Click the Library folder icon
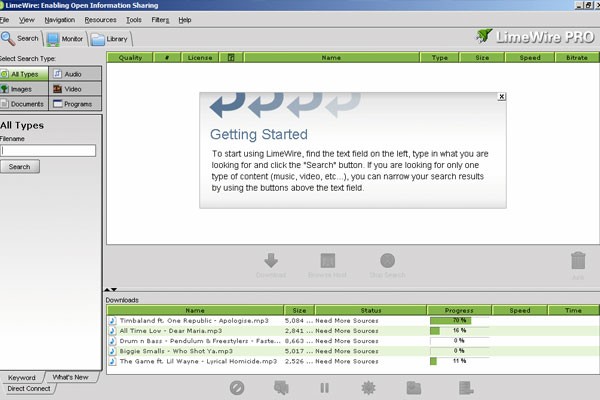 (x=98, y=39)
